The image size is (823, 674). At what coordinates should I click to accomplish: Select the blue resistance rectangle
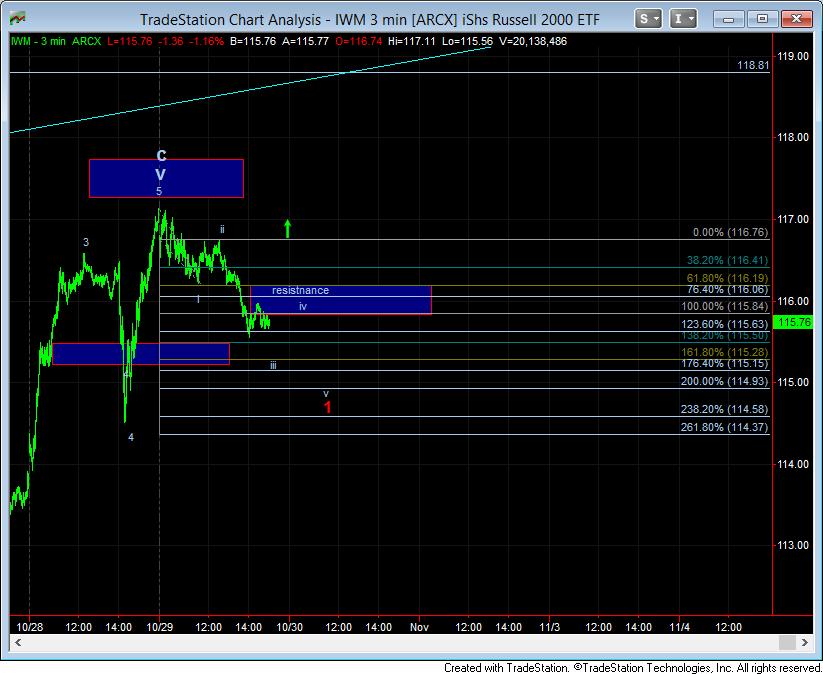coord(341,300)
